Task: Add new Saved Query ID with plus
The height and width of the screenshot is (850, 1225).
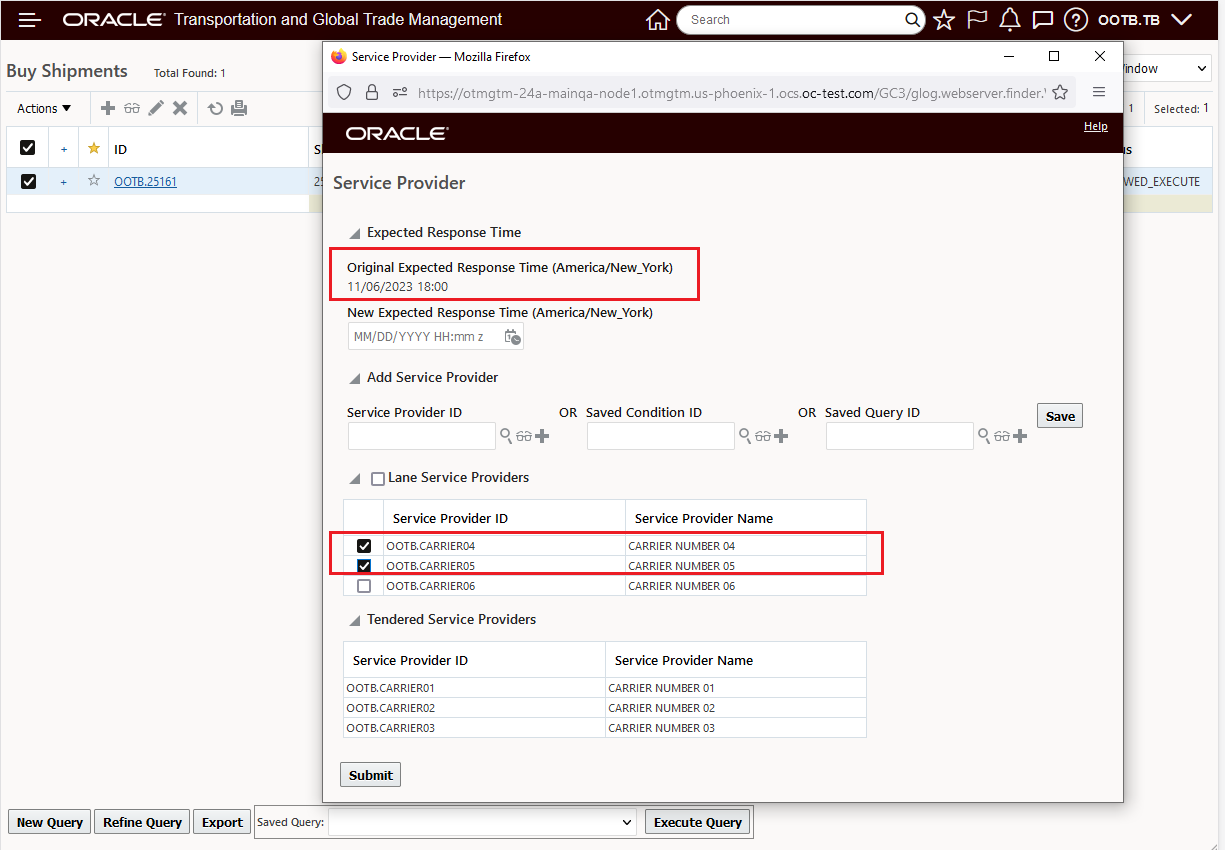Action: pos(1020,436)
